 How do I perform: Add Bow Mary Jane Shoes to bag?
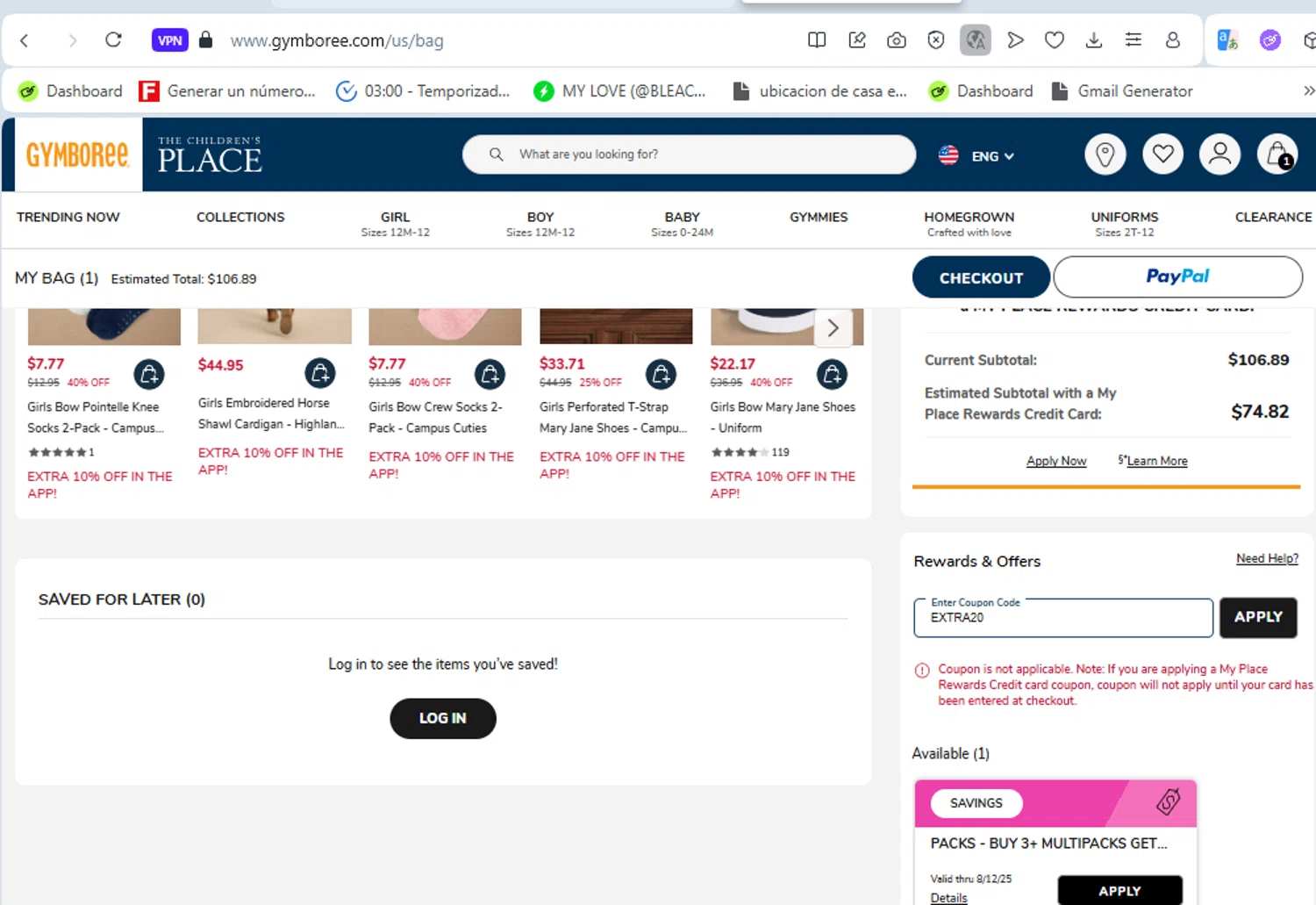coord(832,375)
